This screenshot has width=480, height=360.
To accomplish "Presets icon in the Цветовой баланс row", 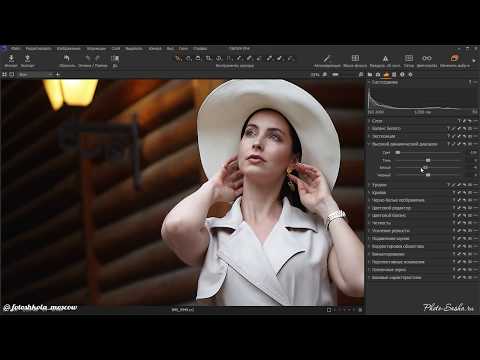I will pyautogui.click(x=470, y=215).
